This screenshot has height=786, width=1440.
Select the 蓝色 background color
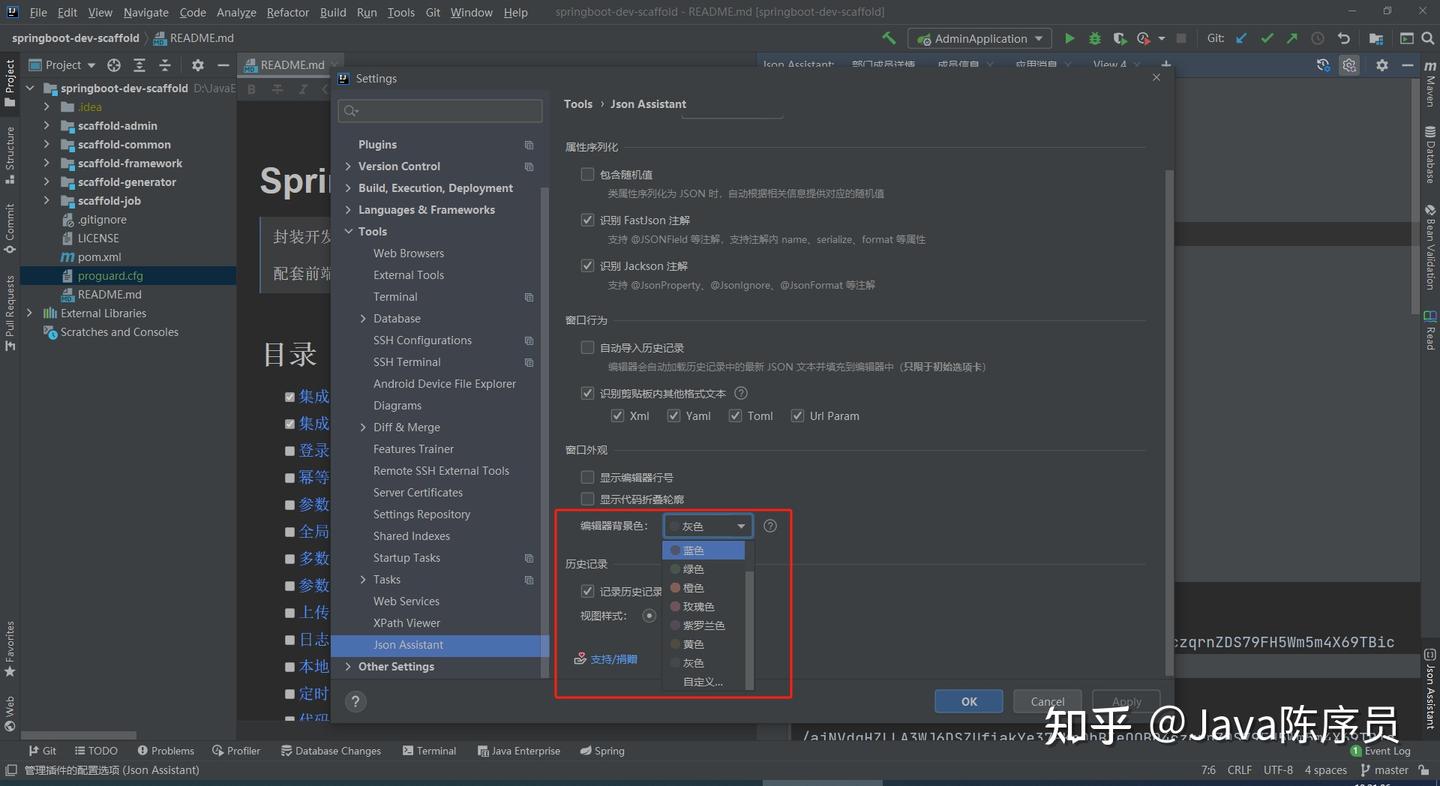click(694, 549)
